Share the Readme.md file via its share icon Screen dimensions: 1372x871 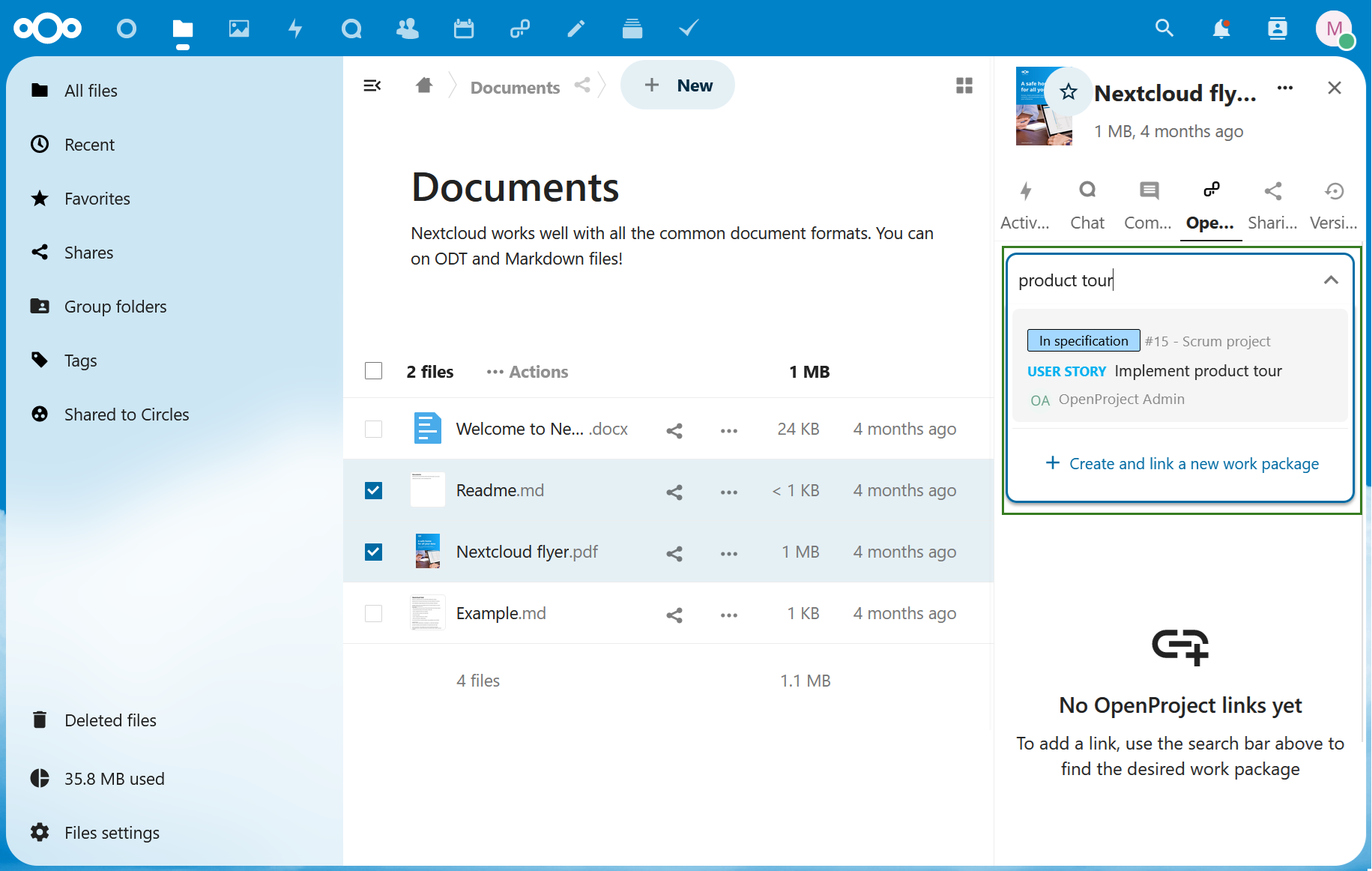tap(674, 492)
